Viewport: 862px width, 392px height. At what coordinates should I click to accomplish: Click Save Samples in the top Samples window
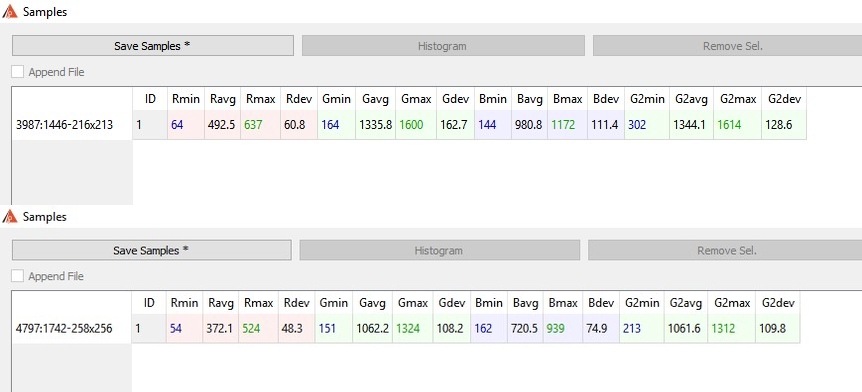coord(152,46)
